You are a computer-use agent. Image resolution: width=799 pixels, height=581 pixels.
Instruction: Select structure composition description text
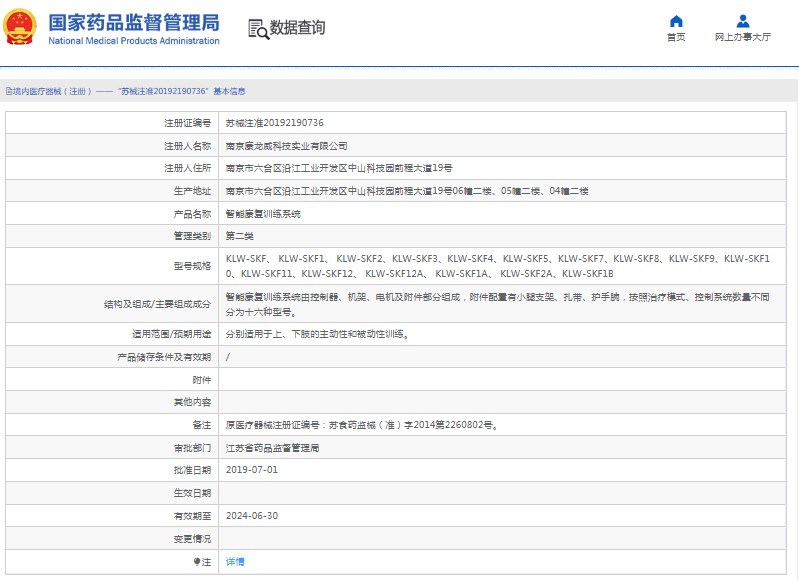498,304
